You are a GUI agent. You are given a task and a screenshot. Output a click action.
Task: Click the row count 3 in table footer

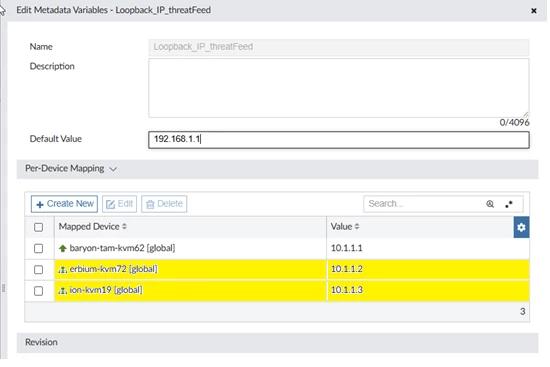(522, 311)
